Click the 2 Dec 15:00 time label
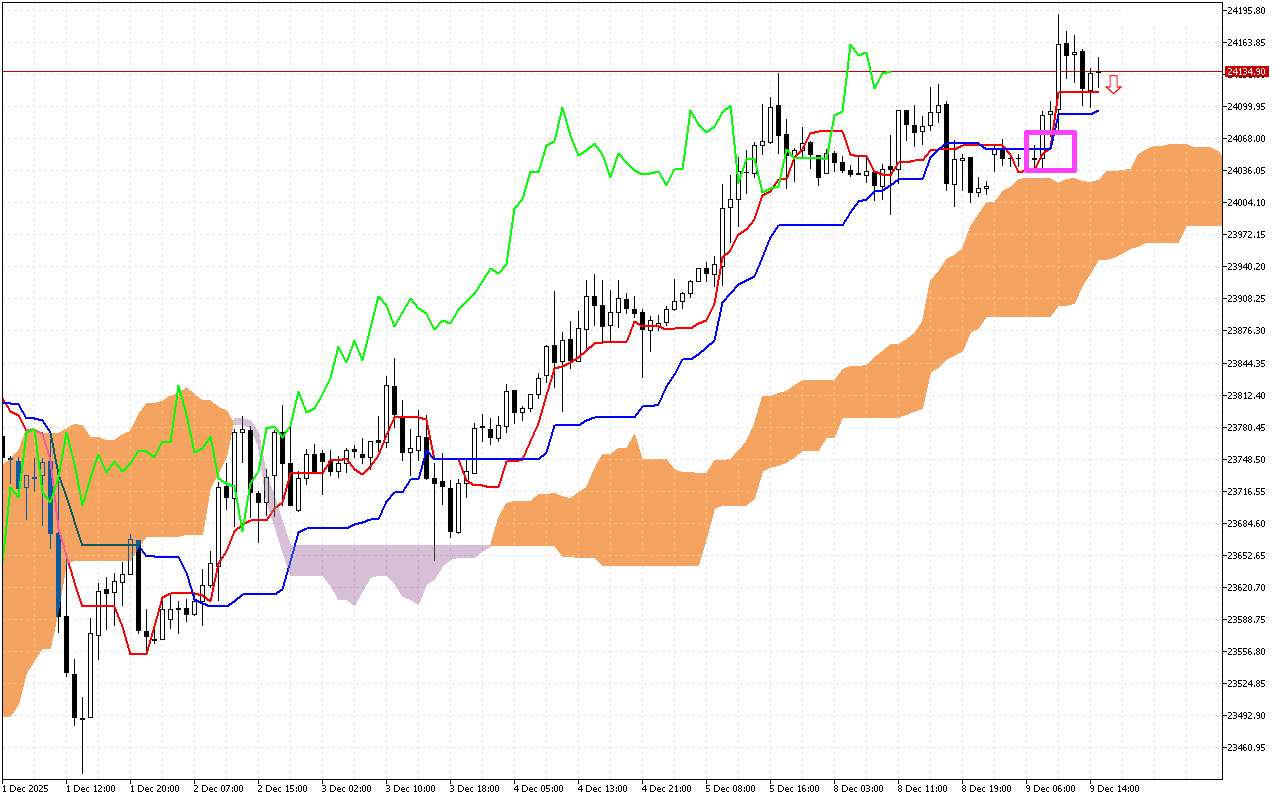1280x800 pixels. click(x=282, y=789)
